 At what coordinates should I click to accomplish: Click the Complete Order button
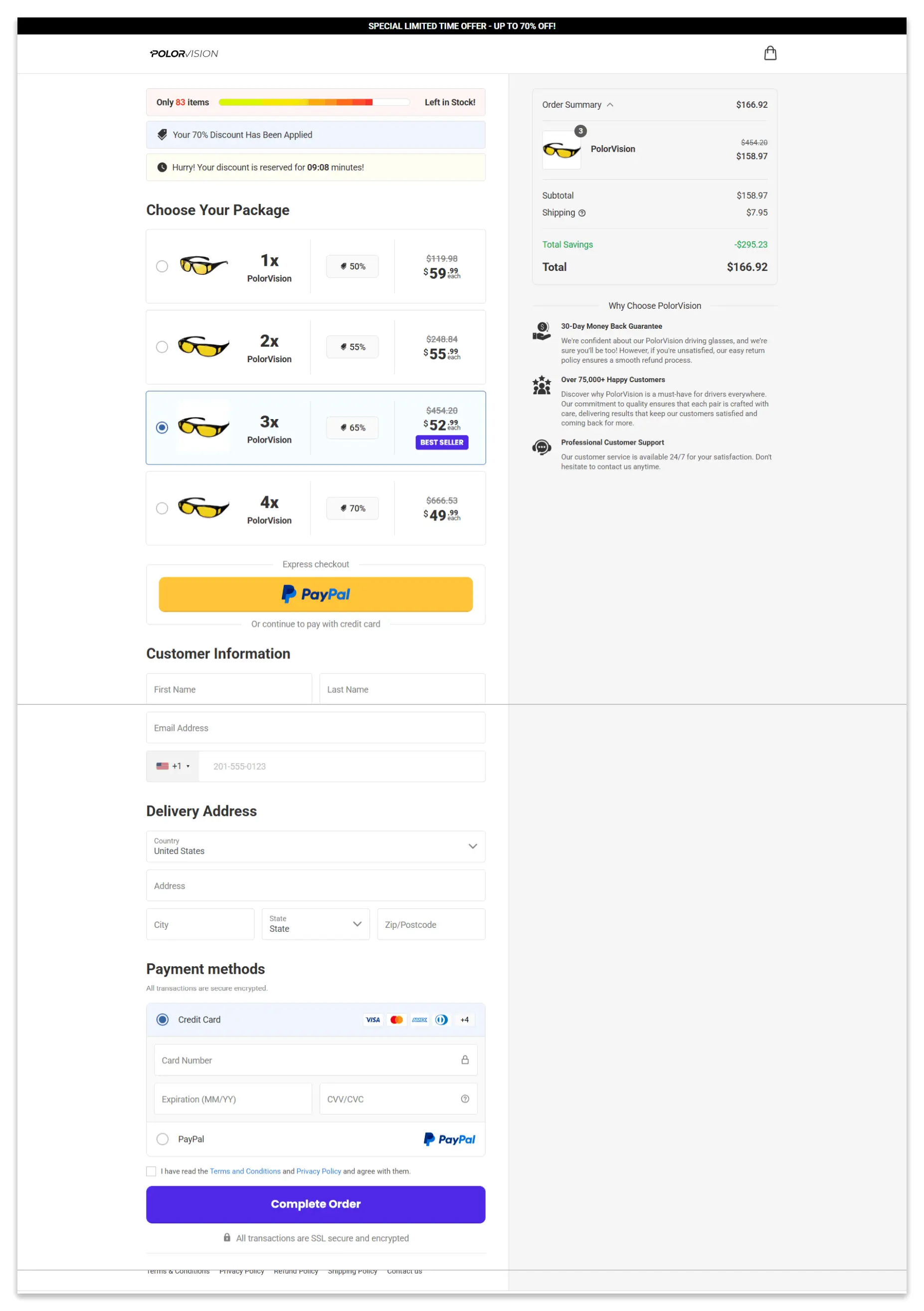(x=315, y=1204)
